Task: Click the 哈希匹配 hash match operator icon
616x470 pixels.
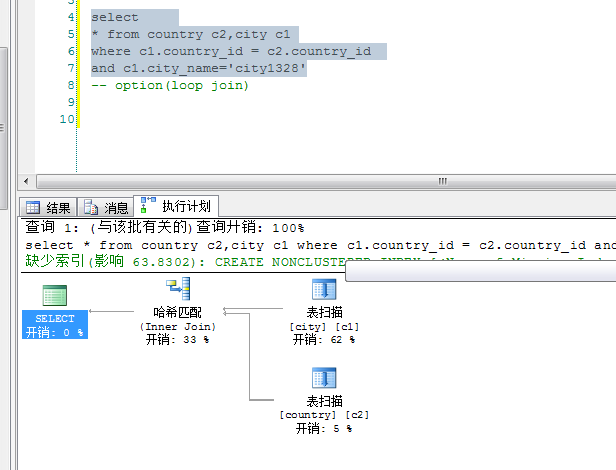Action: [x=178, y=289]
